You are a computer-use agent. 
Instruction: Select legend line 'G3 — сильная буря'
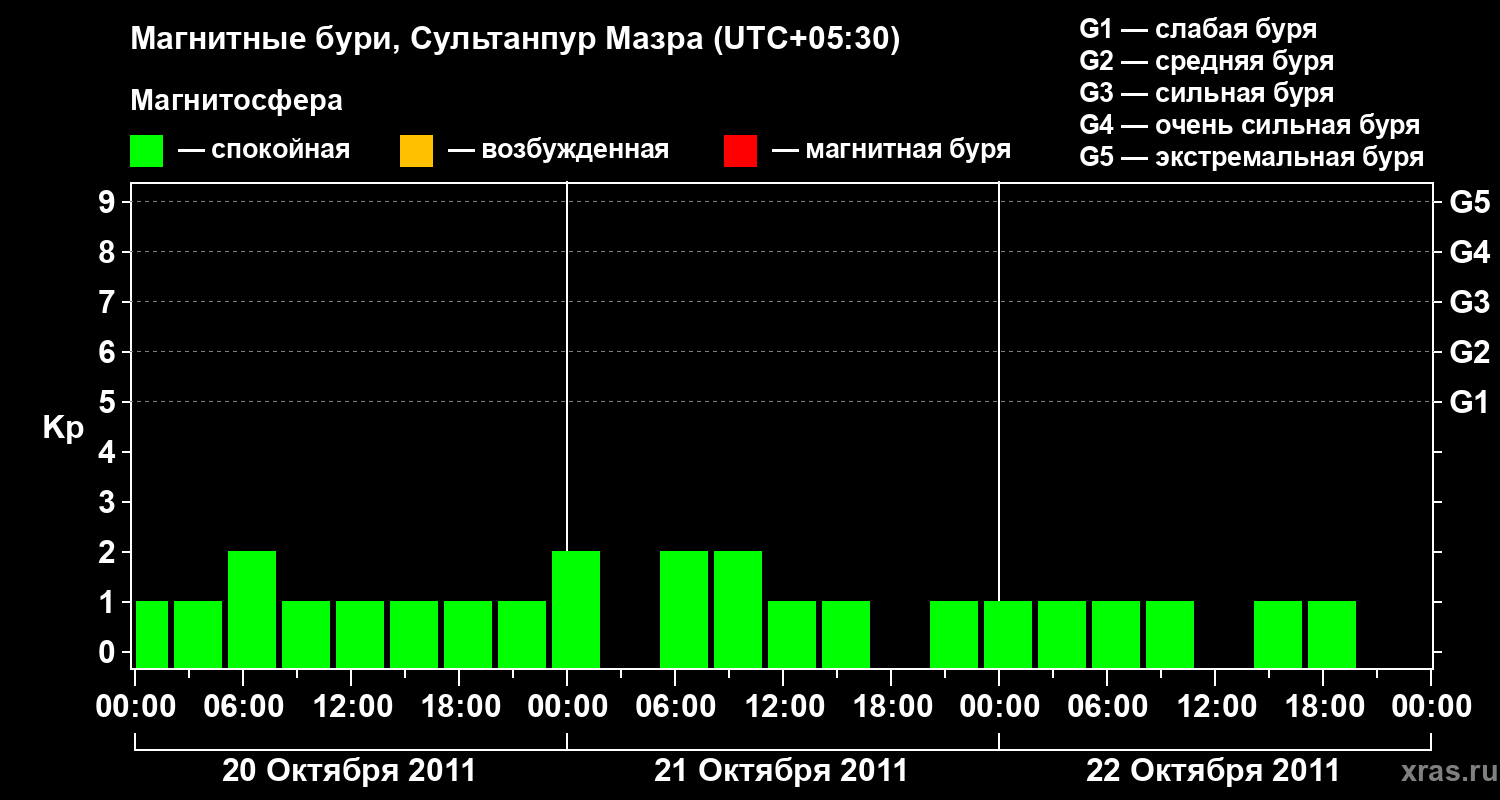1207,93
